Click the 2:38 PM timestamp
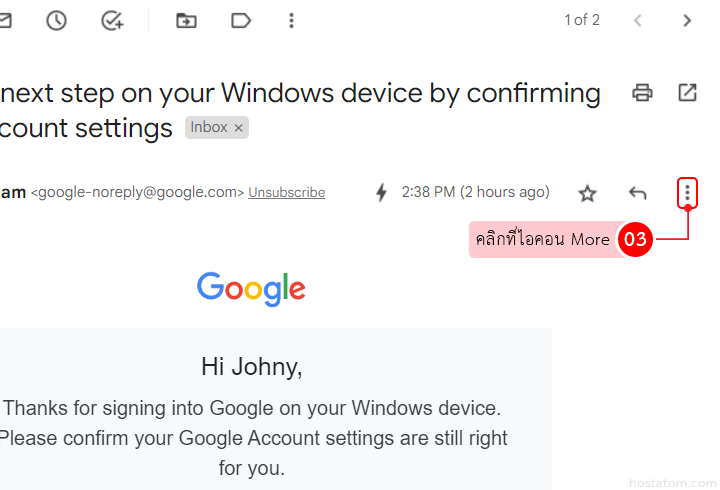 point(475,192)
